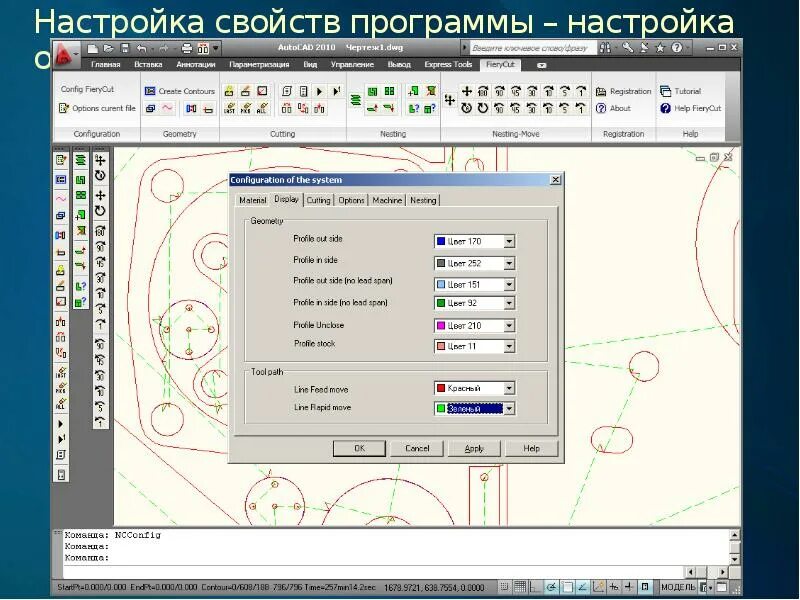Open Line Feed move color dropdown
Image resolution: width=800 pixels, height=600 pixels.
509,388
